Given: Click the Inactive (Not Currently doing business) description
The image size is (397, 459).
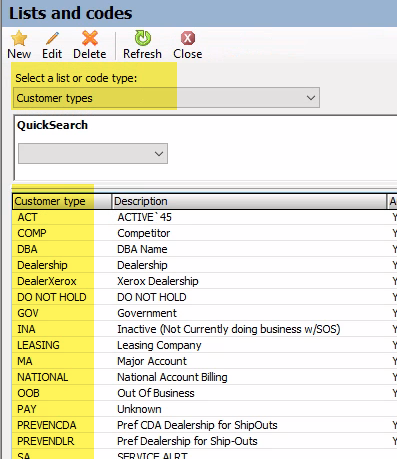Looking at the screenshot, I should tap(229, 329).
